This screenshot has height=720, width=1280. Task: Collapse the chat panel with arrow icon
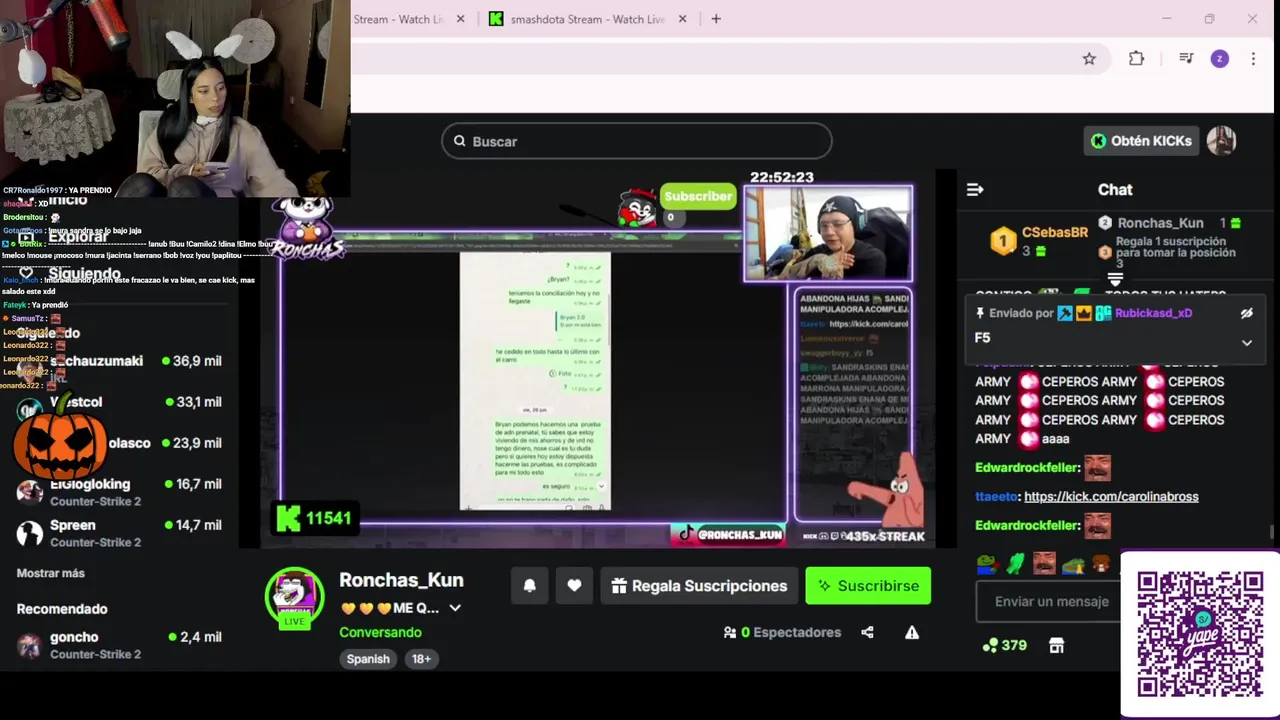pos(975,189)
